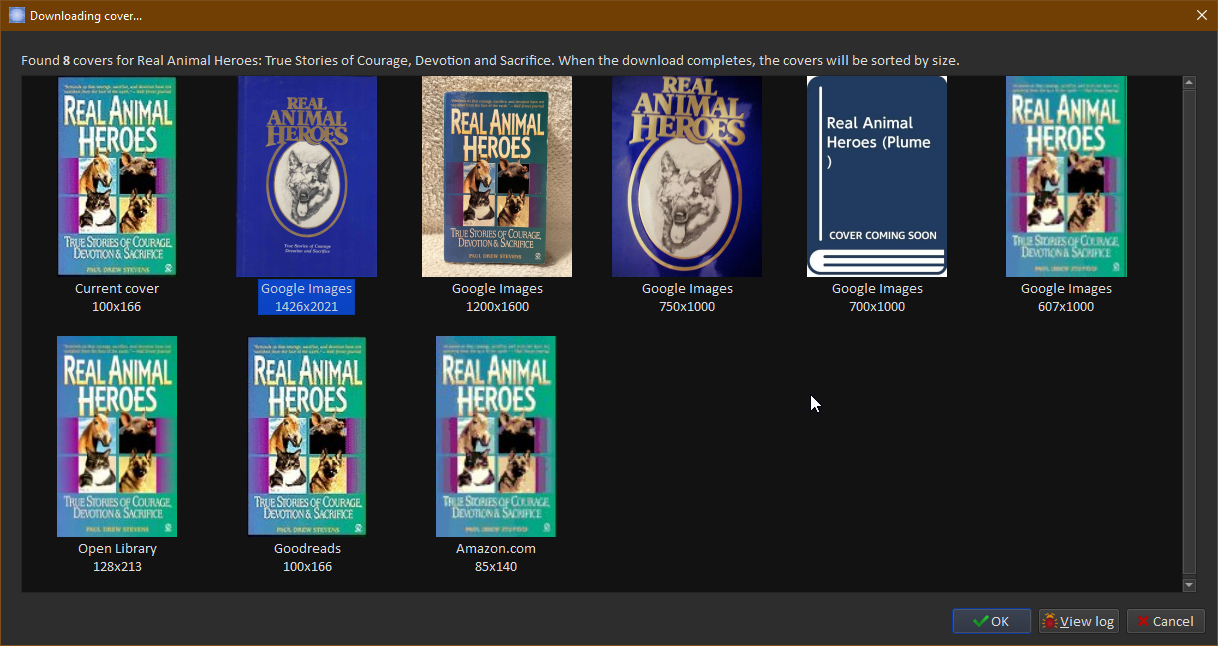Click the '85x140' size text
1218x646 pixels.
(496, 566)
